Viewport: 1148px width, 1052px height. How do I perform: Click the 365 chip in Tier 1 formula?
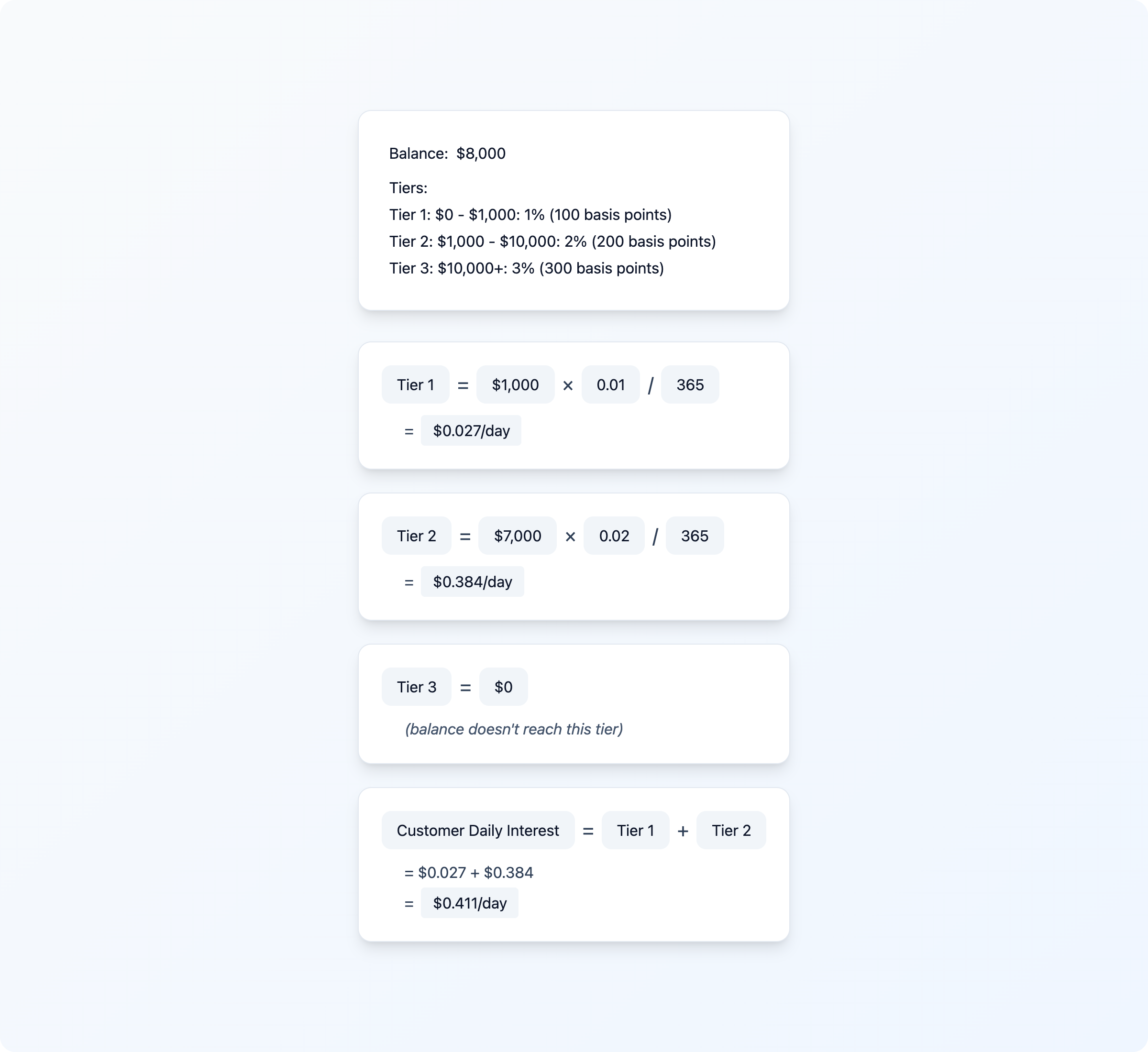point(690,385)
